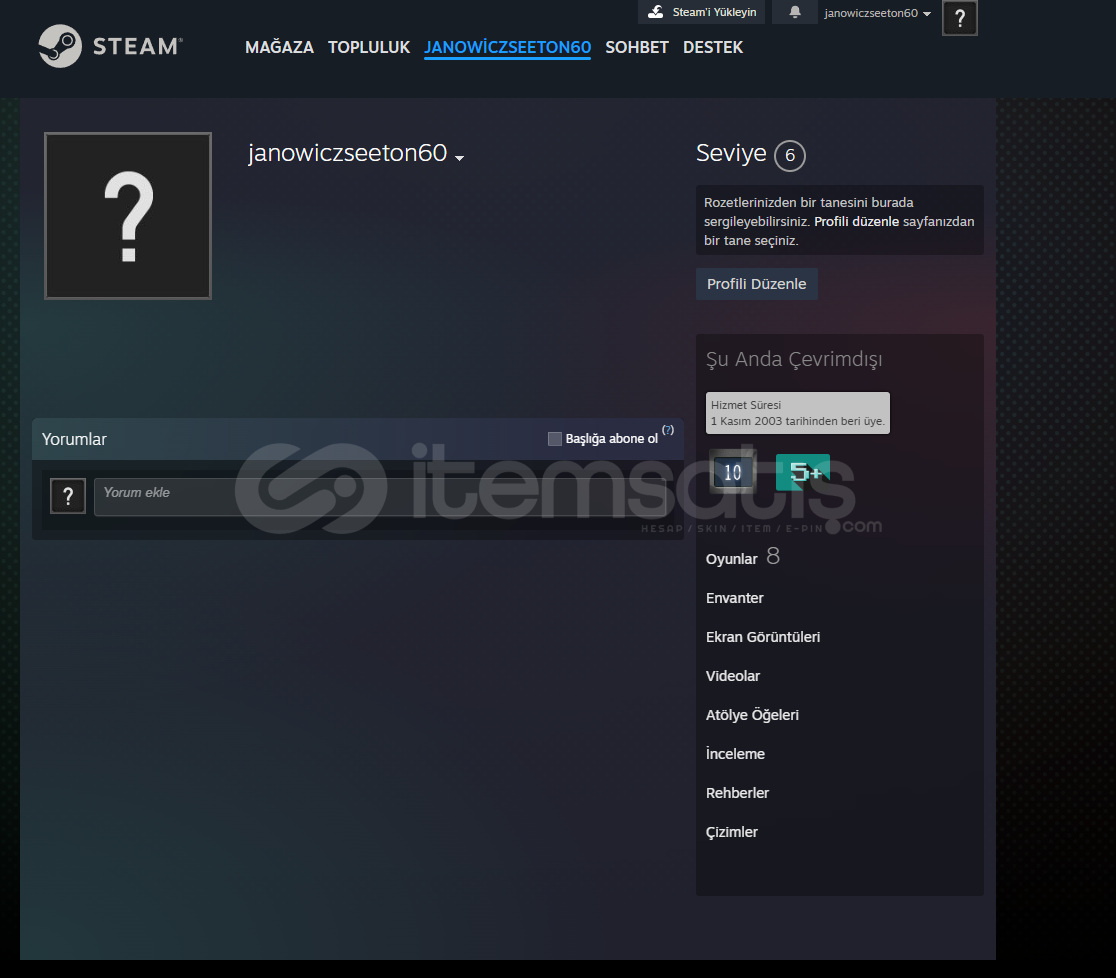Click the Years of Service 10 badge
Viewport: 1116px width, 978px height.
(732, 472)
